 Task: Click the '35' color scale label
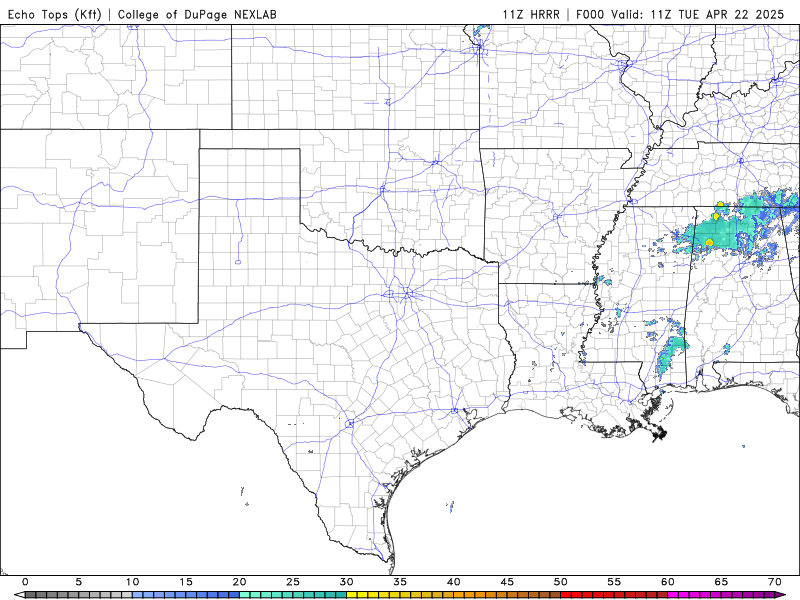click(400, 582)
